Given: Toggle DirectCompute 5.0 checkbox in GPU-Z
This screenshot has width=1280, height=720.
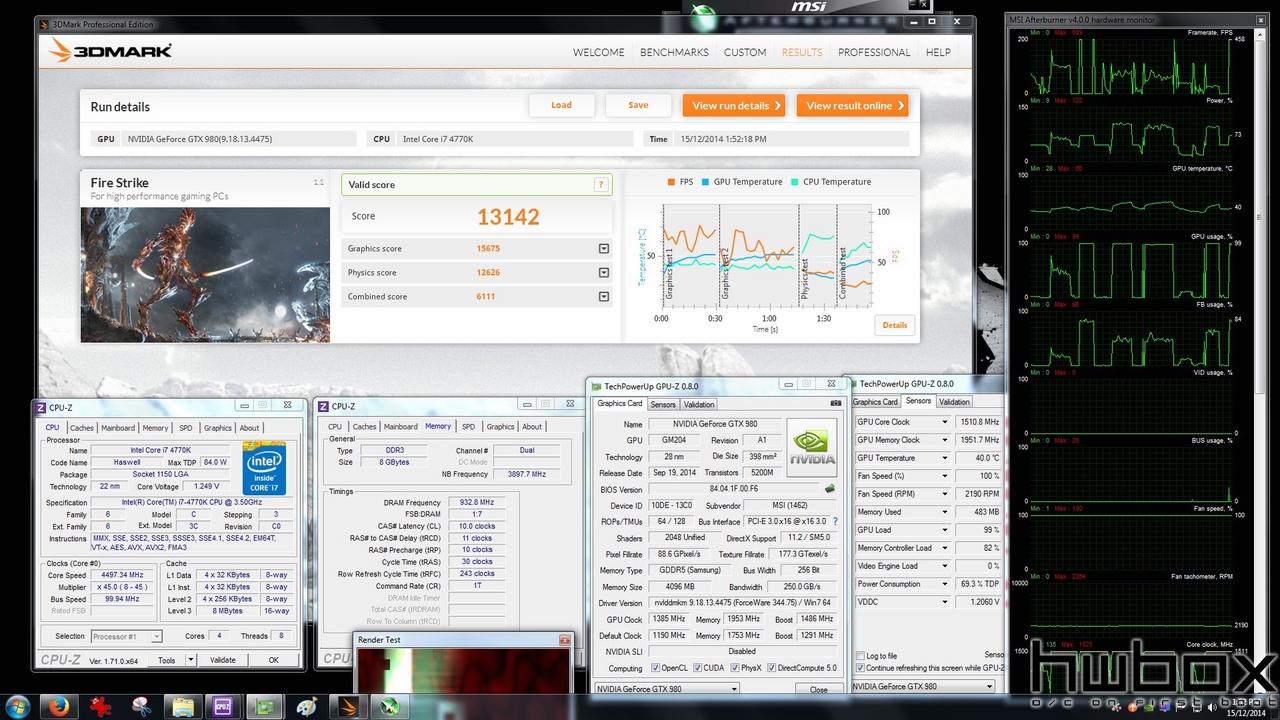Looking at the screenshot, I should point(771,668).
